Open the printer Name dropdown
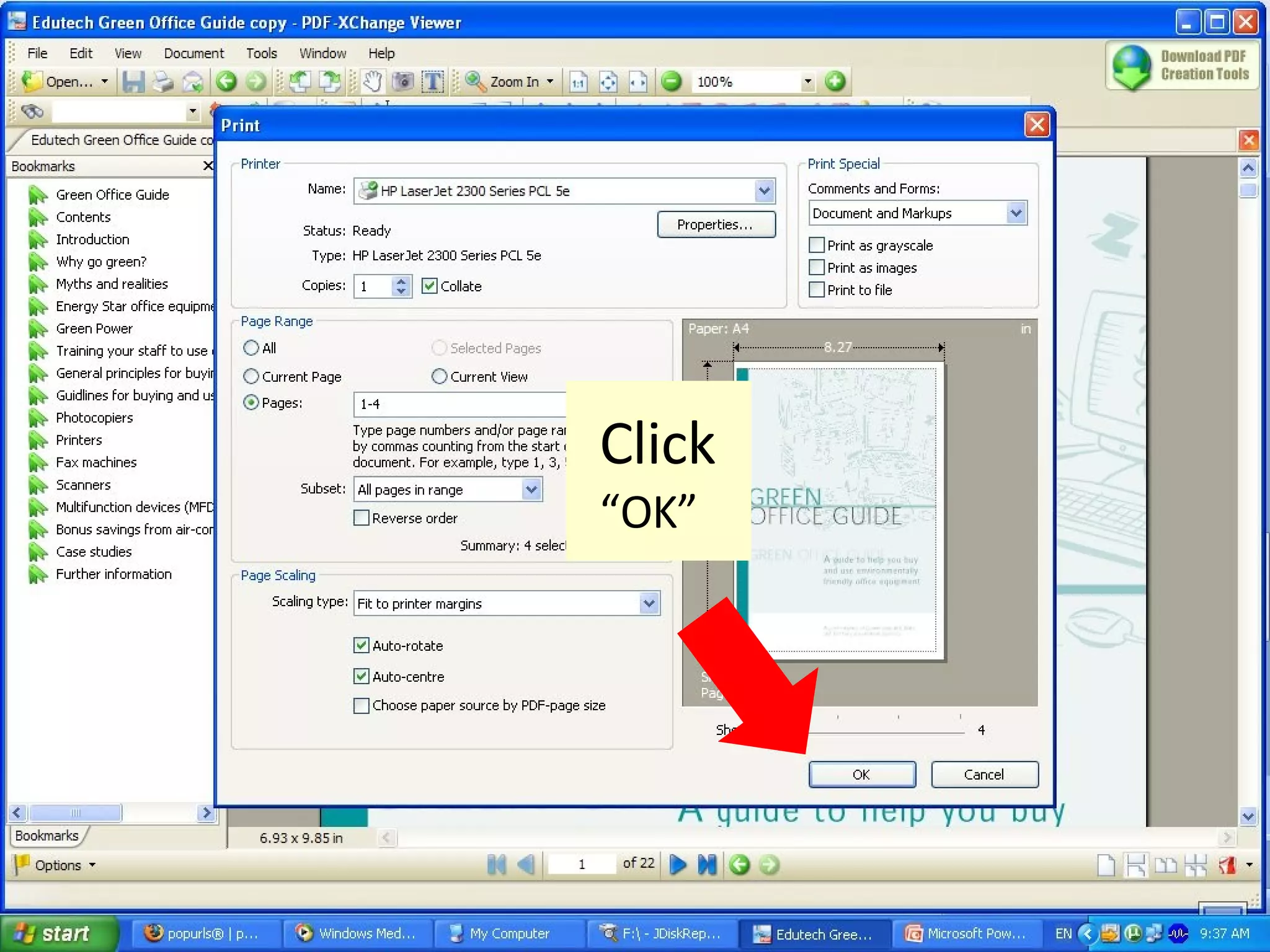Screen dimensions: 1270x952 [765, 191]
